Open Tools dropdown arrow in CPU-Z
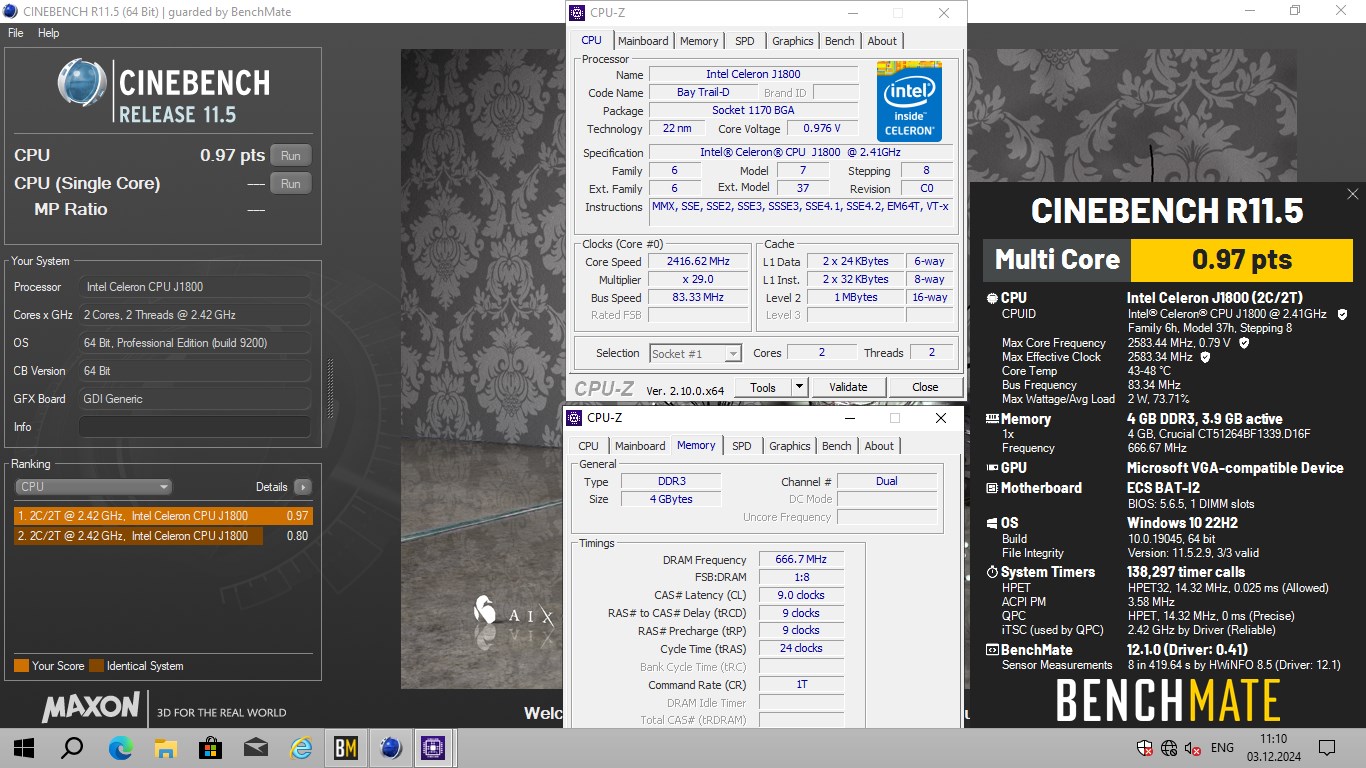Viewport: 1366px width, 768px height. (x=799, y=387)
